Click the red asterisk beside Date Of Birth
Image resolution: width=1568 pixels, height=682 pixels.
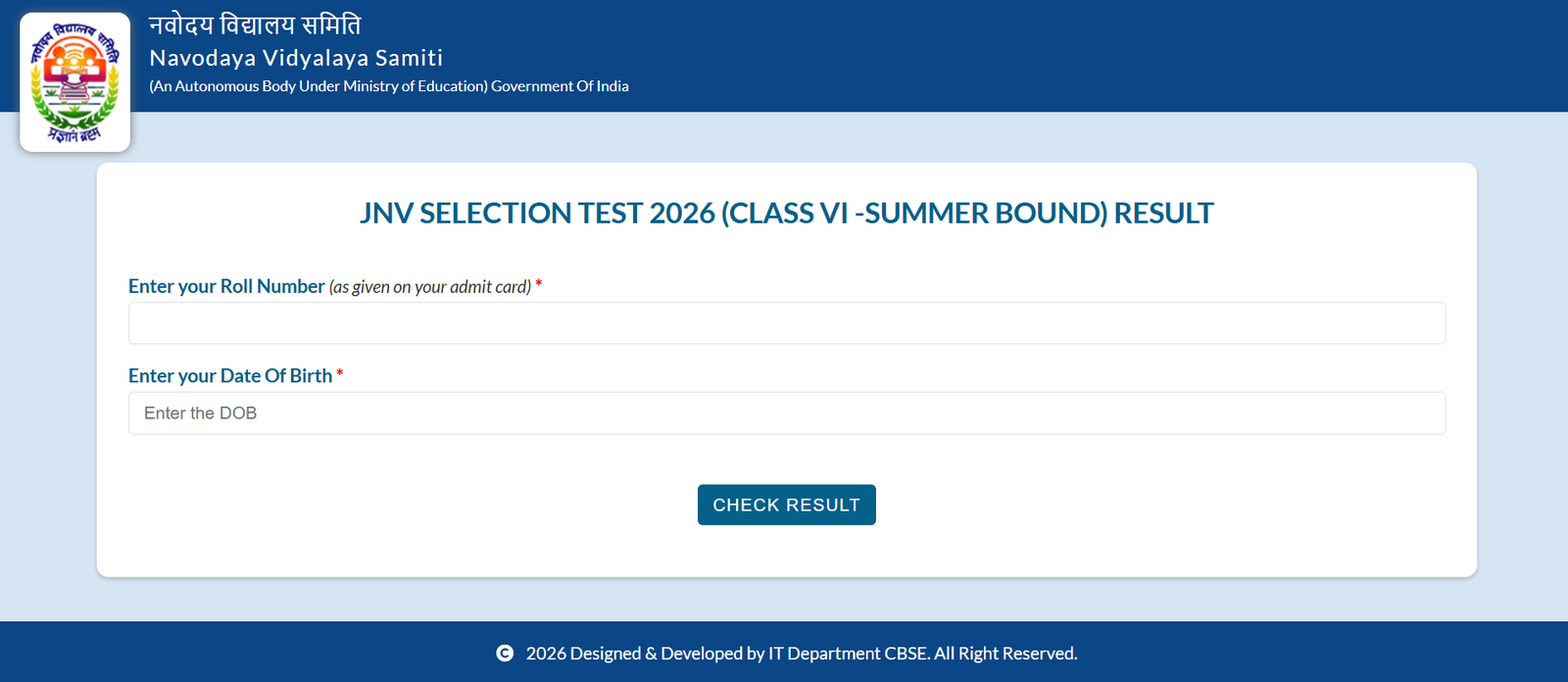[339, 374]
